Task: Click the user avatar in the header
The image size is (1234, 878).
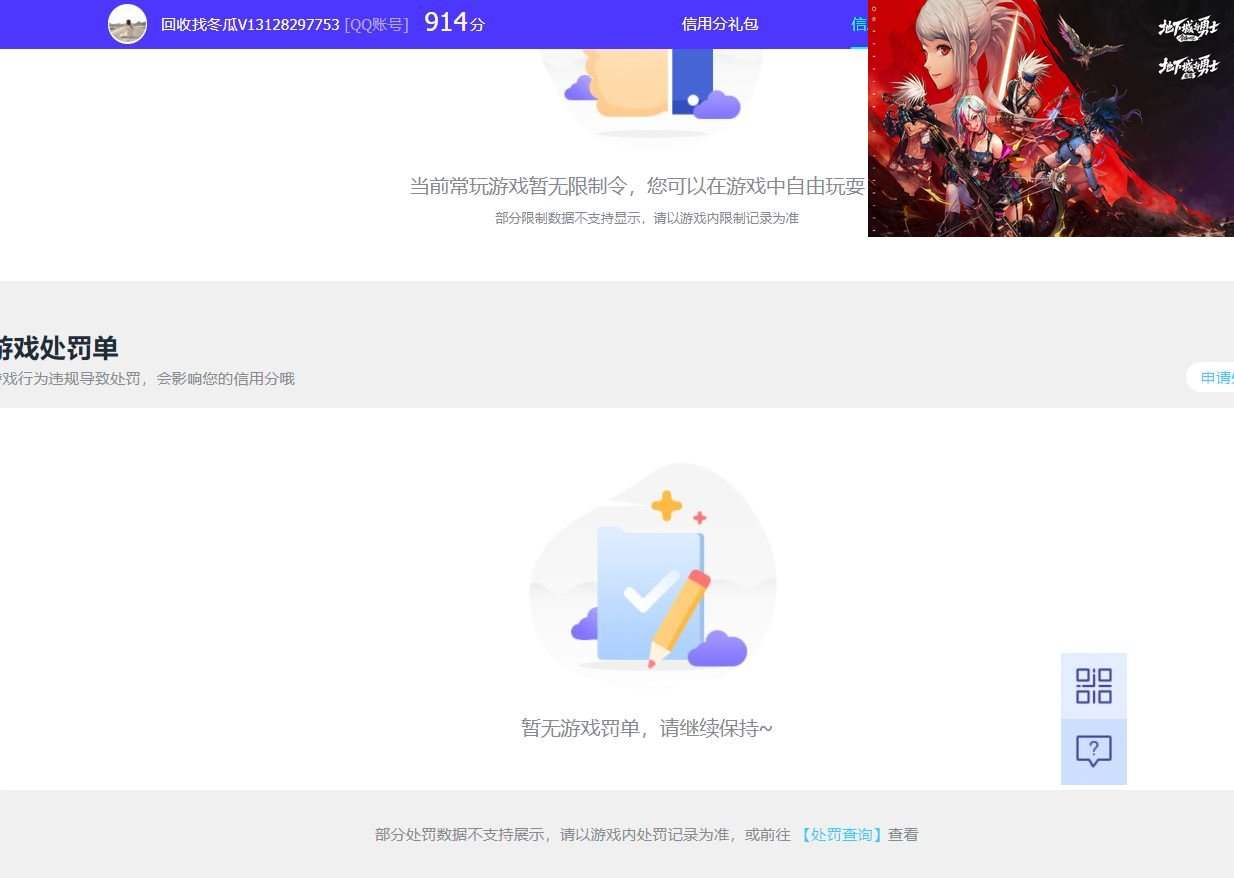Action: [127, 24]
